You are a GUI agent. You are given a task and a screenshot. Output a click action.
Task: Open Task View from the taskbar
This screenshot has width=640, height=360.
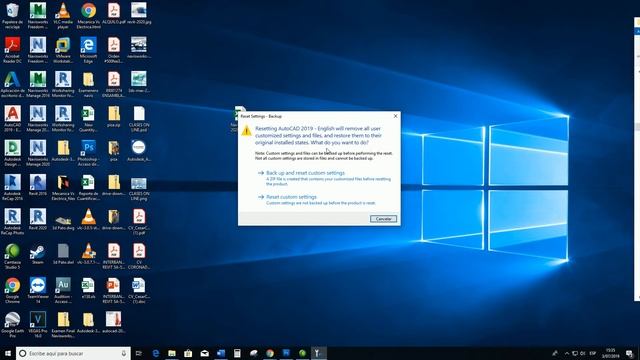tap(139, 353)
